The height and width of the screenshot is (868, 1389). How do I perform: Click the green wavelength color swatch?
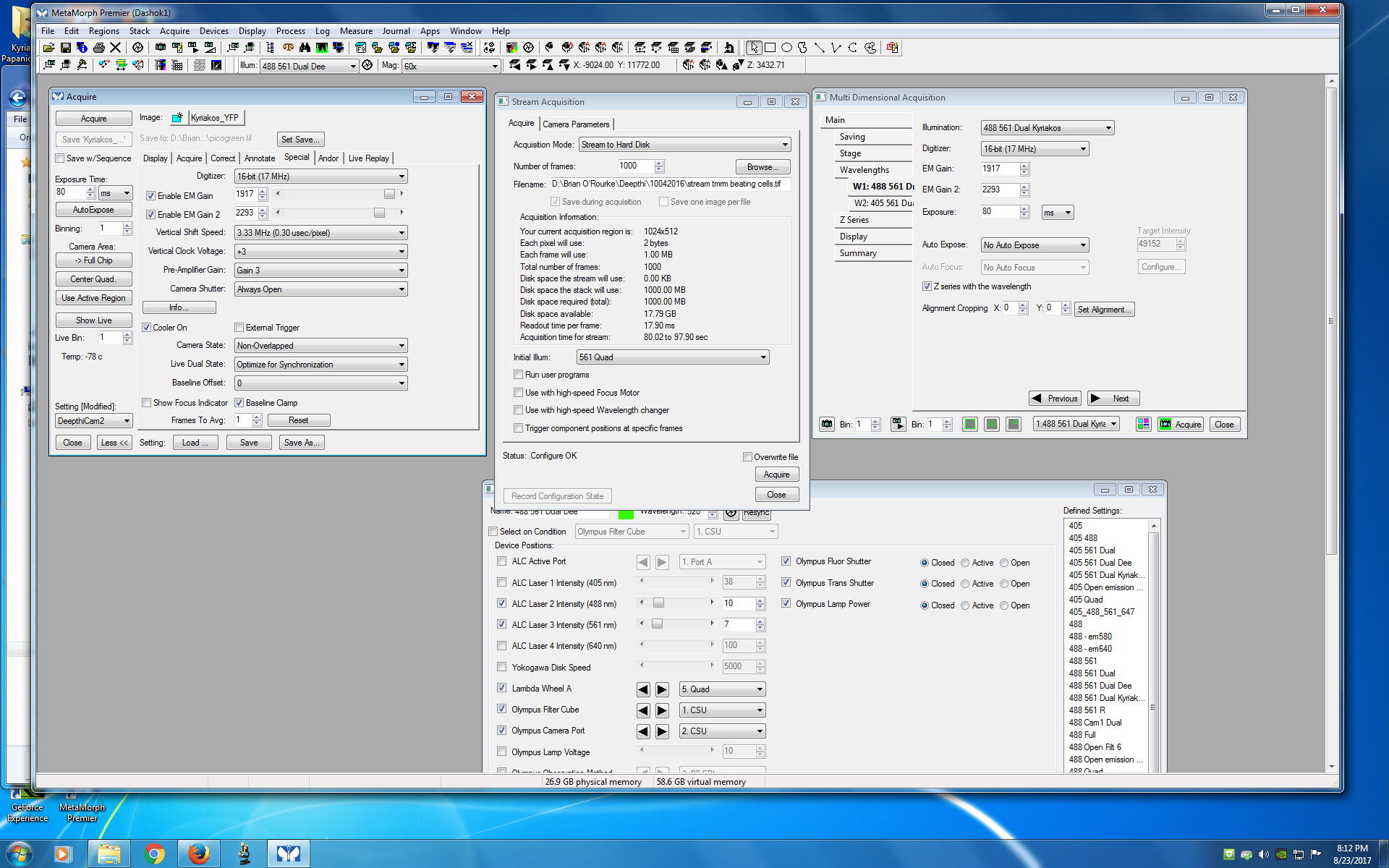(x=626, y=514)
